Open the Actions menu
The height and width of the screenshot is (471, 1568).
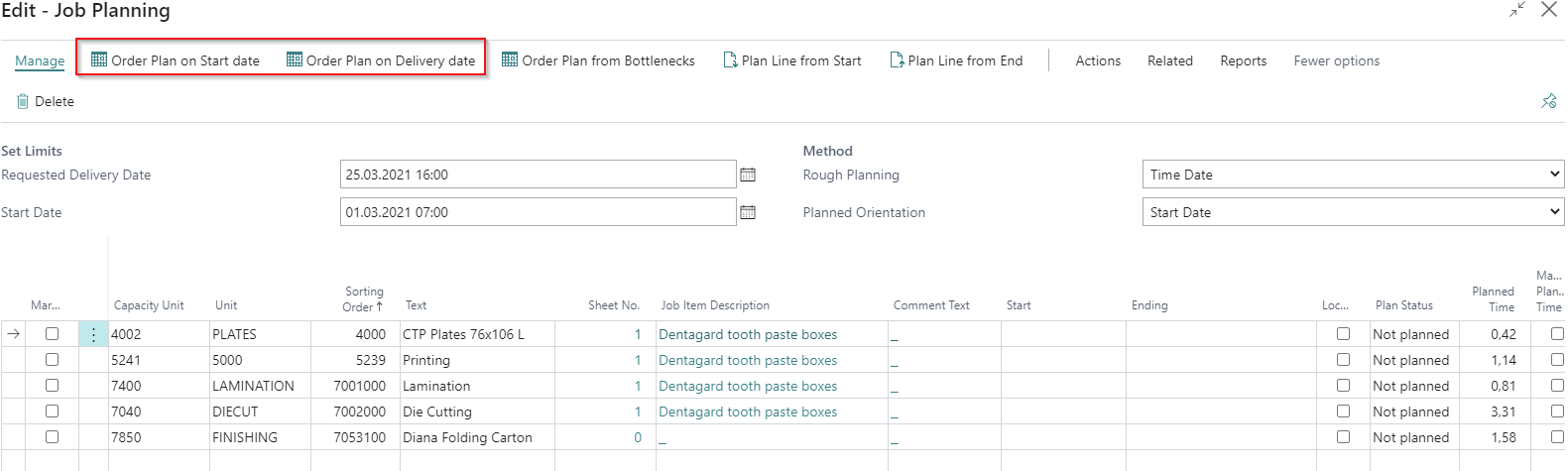click(x=1098, y=60)
